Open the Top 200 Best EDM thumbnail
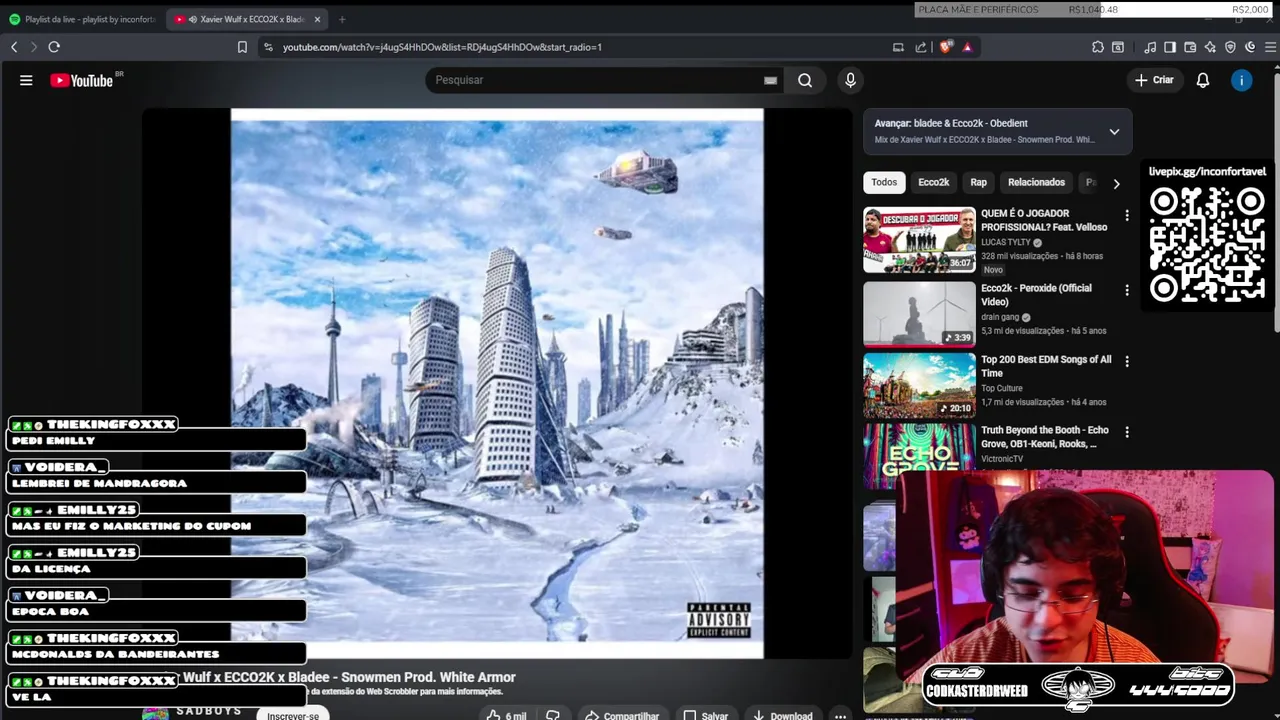The width and height of the screenshot is (1280, 720). coord(919,385)
